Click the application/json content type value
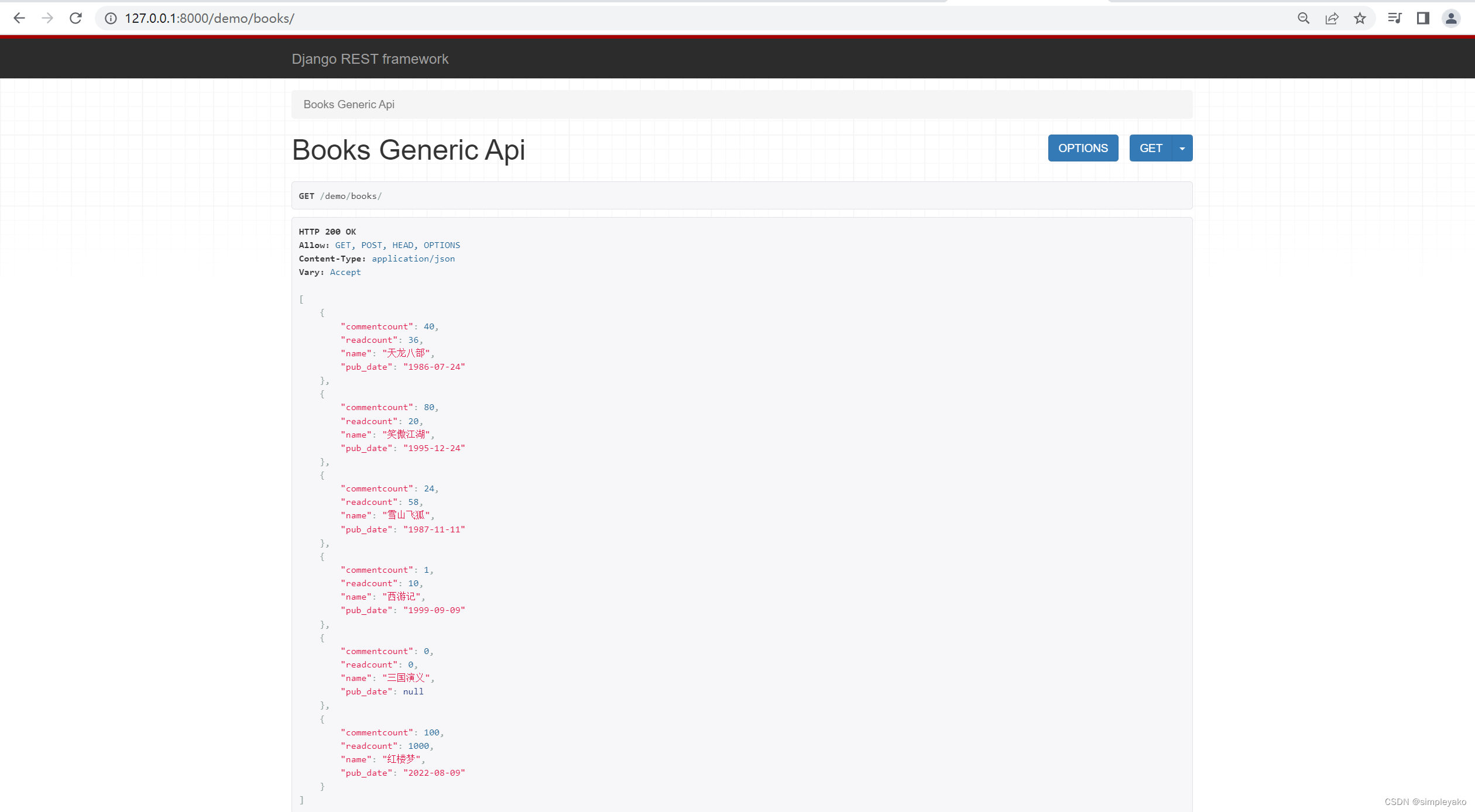This screenshot has height=812, width=1475. [x=413, y=259]
